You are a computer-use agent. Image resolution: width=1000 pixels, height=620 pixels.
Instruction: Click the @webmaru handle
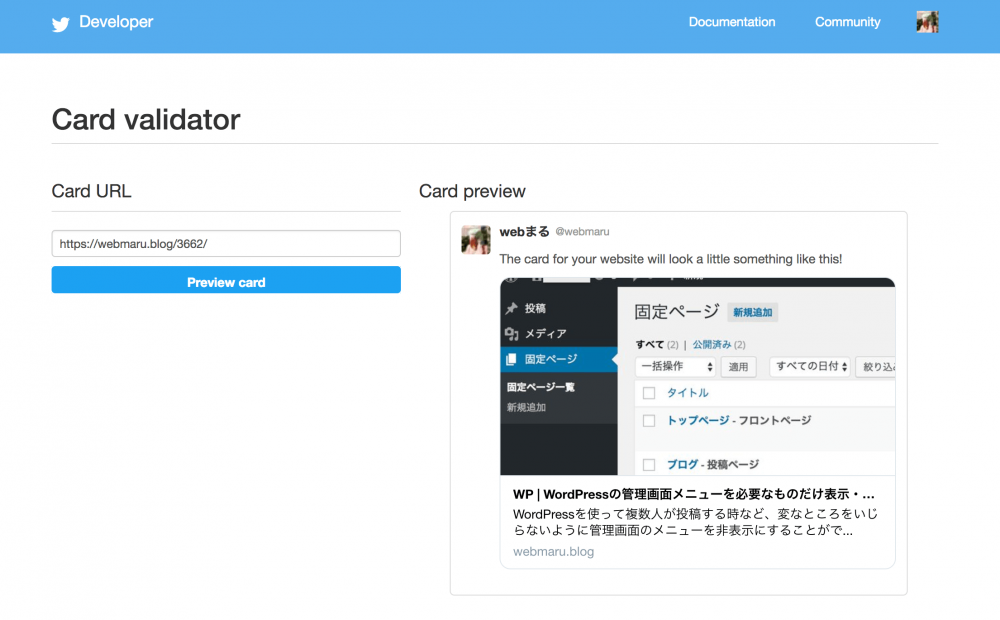coord(582,232)
